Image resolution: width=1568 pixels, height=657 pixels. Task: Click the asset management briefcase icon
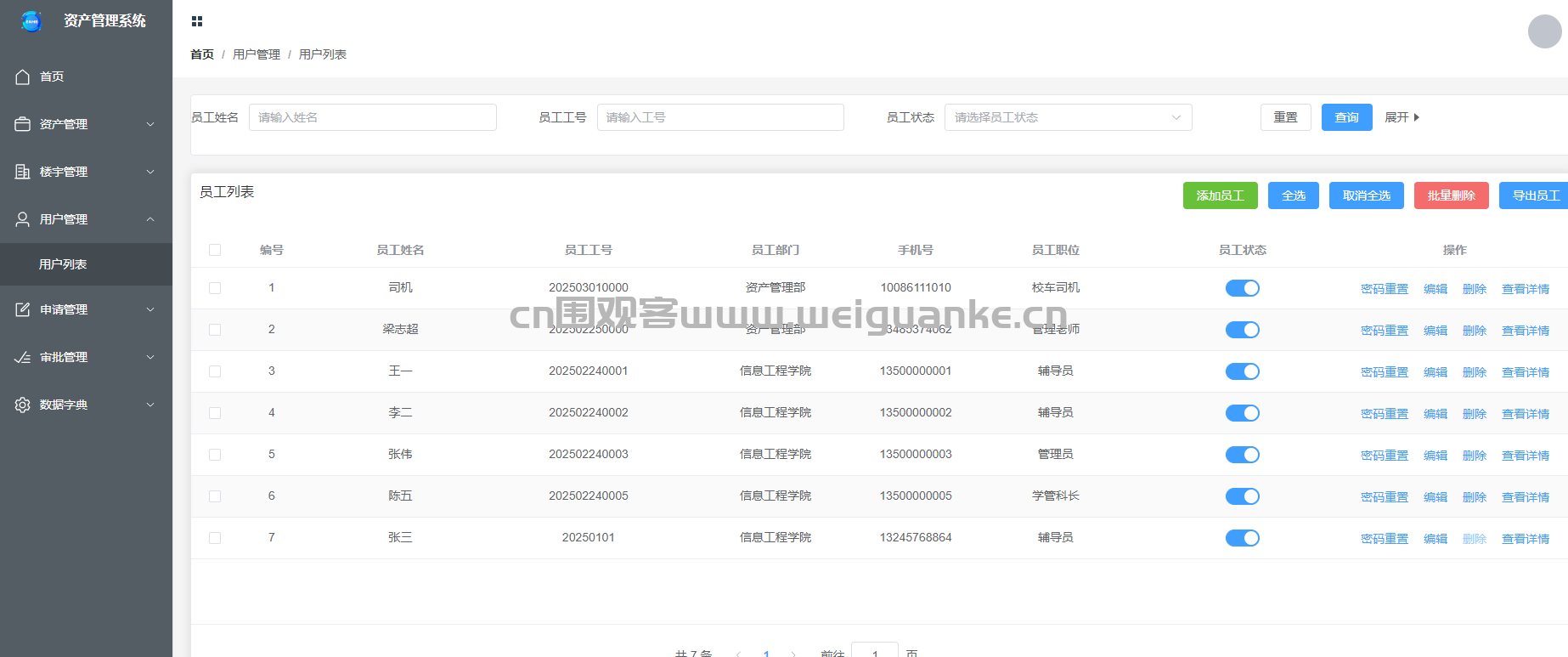tap(23, 124)
